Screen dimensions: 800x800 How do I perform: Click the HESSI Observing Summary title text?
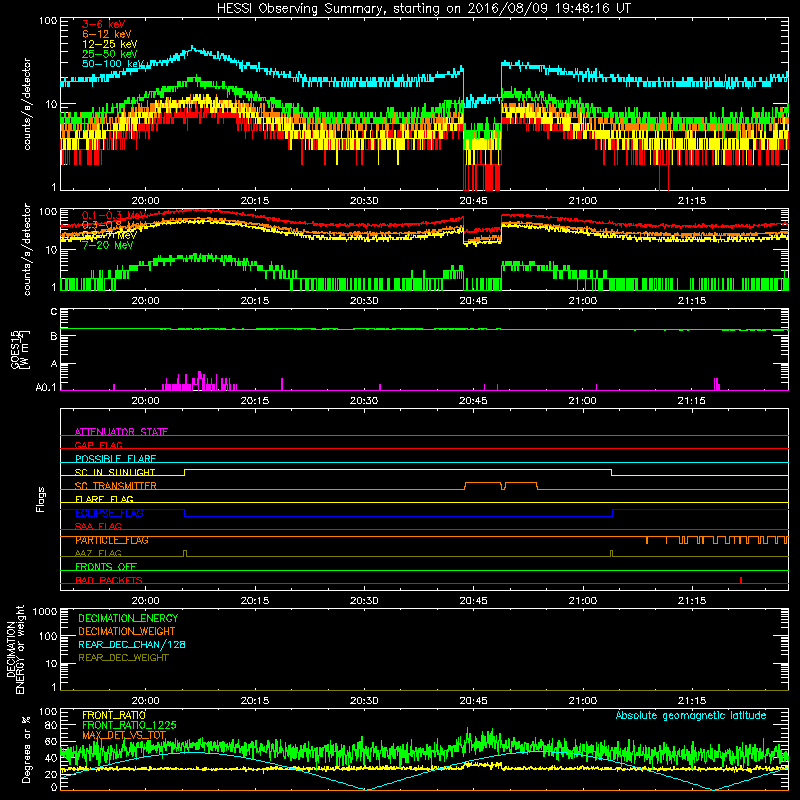tap(423, 9)
